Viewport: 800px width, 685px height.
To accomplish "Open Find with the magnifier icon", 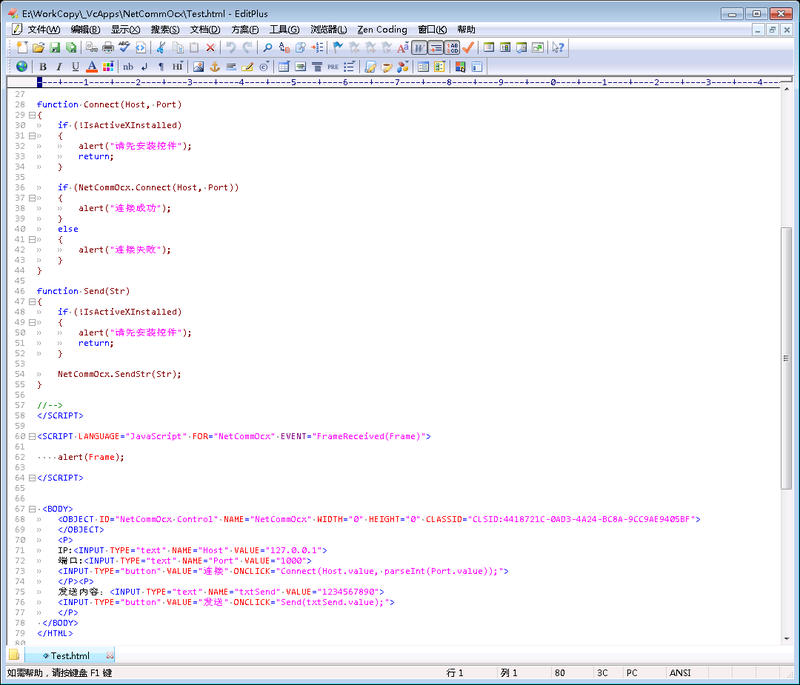I will pos(267,48).
